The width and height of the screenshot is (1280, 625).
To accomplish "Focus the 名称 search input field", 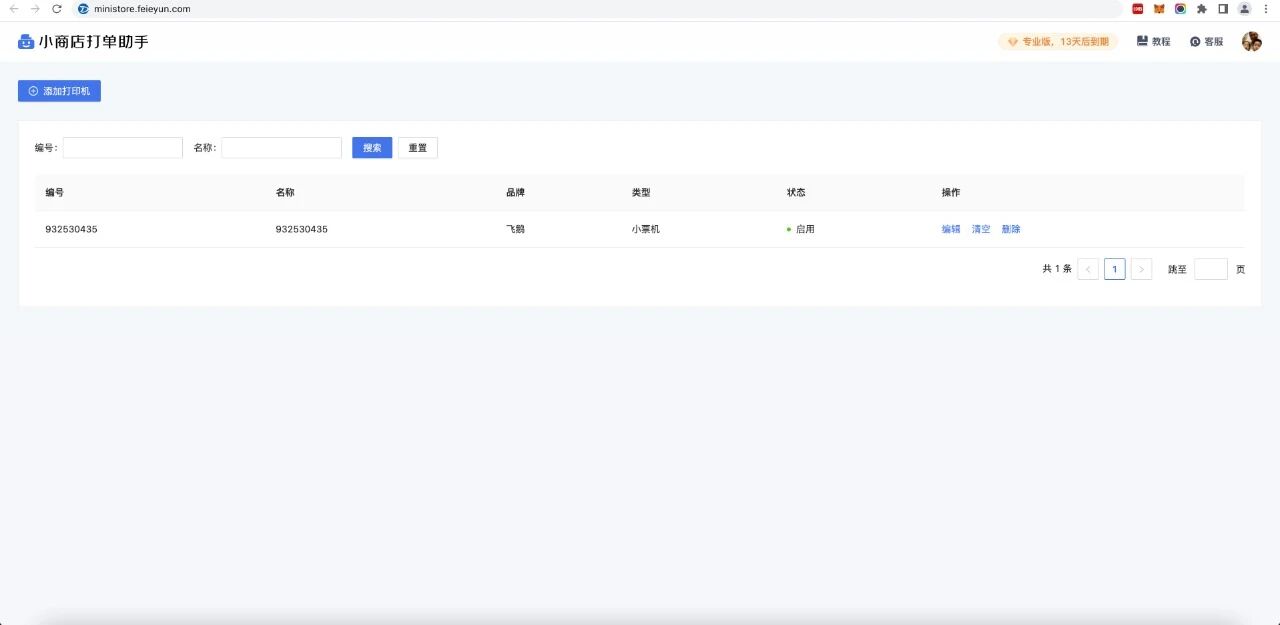I will pos(281,148).
